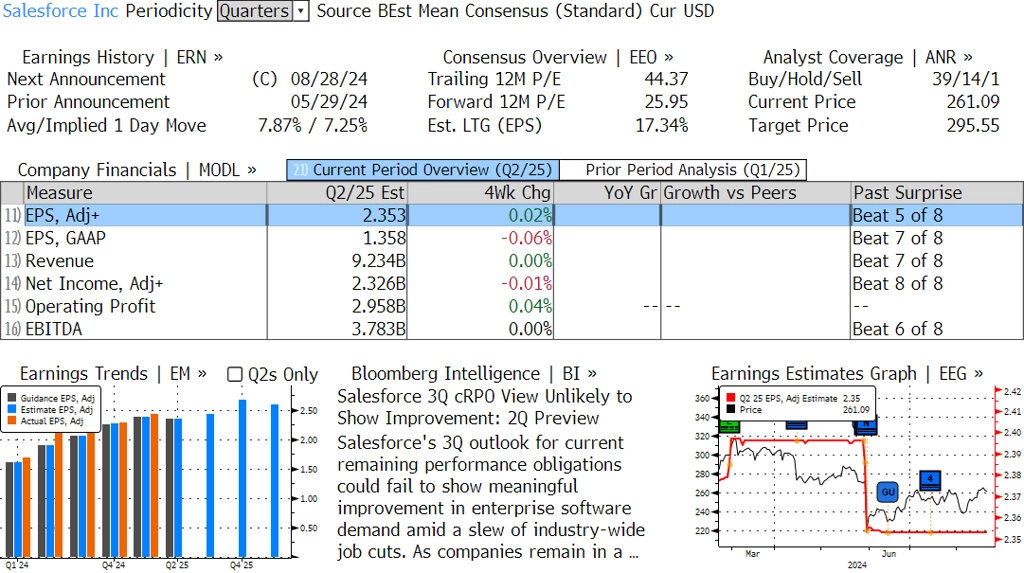Click the 4Wk Chg column header
This screenshot has height=573, width=1024.
(x=481, y=193)
